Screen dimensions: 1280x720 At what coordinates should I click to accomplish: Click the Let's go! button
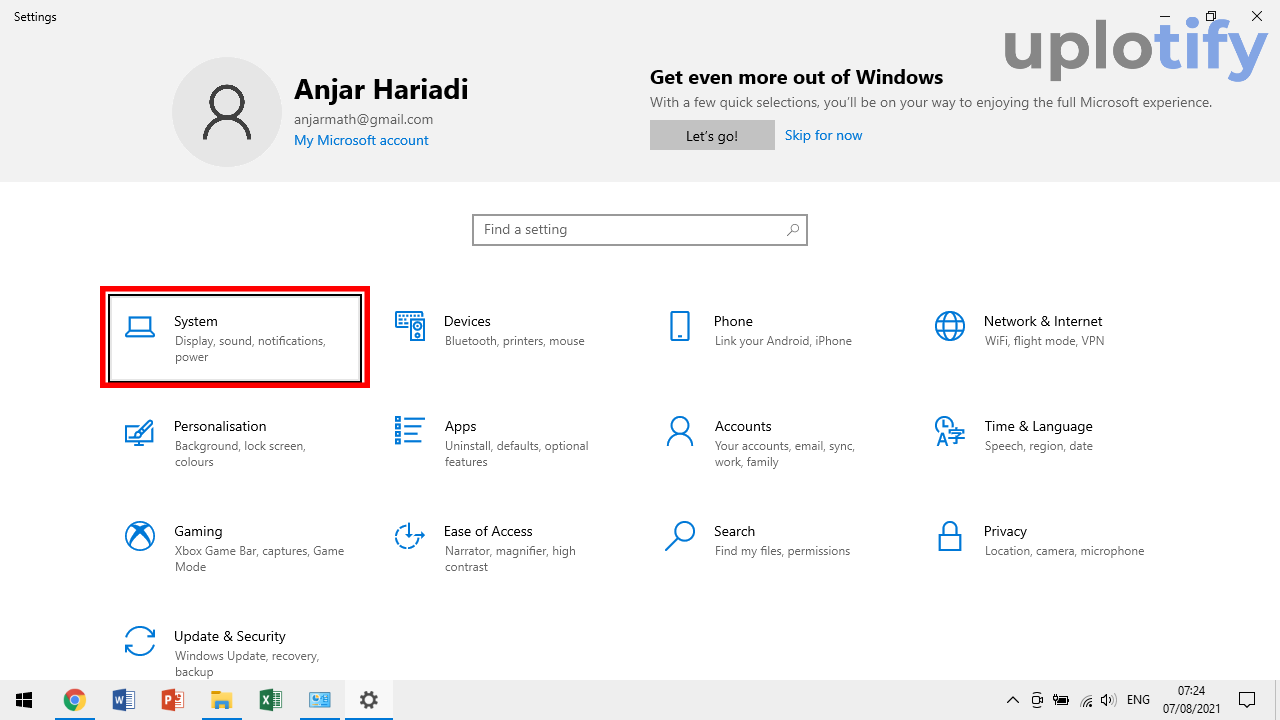(712, 135)
